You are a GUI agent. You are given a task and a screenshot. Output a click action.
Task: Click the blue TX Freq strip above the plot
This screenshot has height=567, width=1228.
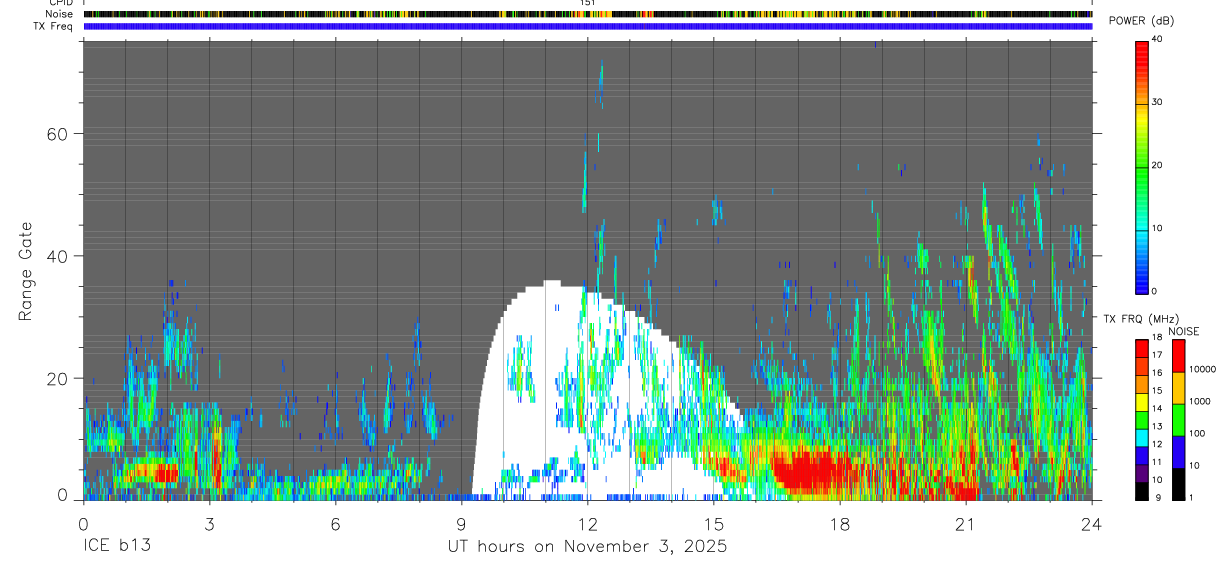point(588,26)
